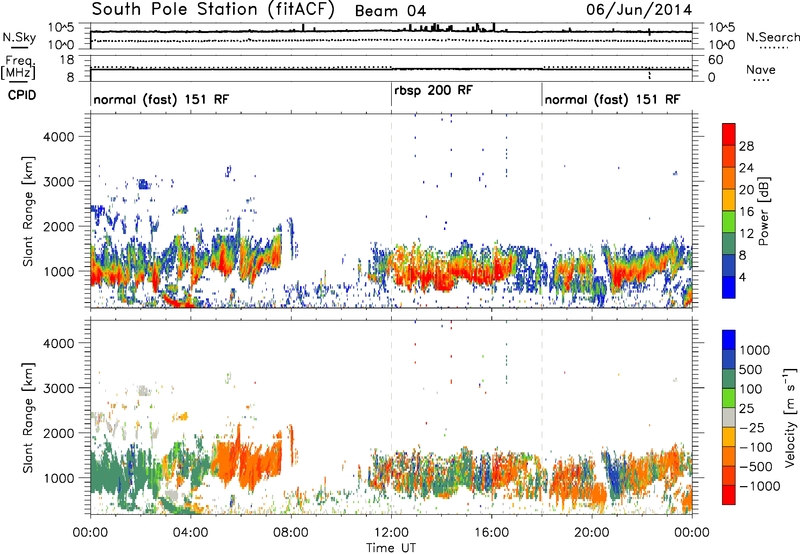This screenshot has height=554, width=800.
Task: Click the 'N.Search' legend label
Action: click(x=772, y=37)
